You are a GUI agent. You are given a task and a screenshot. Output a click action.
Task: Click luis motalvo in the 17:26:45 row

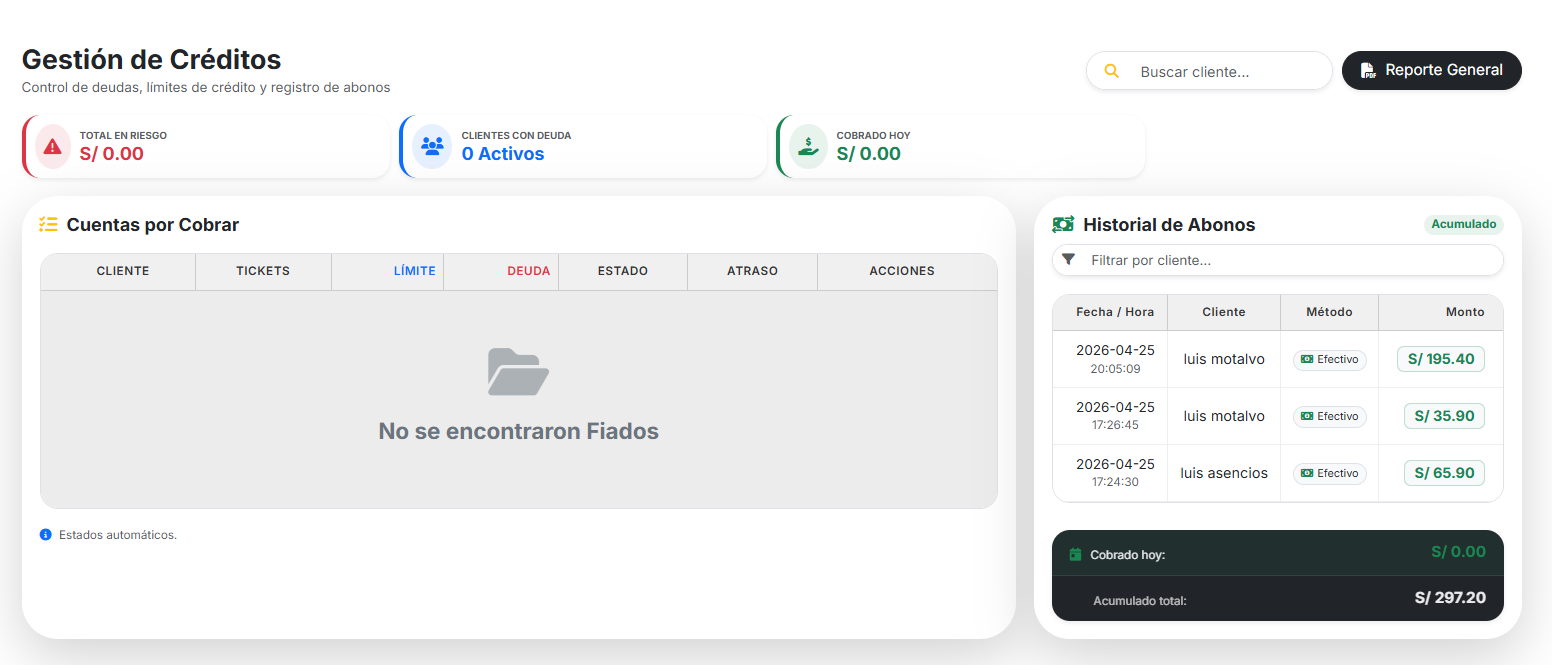click(x=1224, y=416)
